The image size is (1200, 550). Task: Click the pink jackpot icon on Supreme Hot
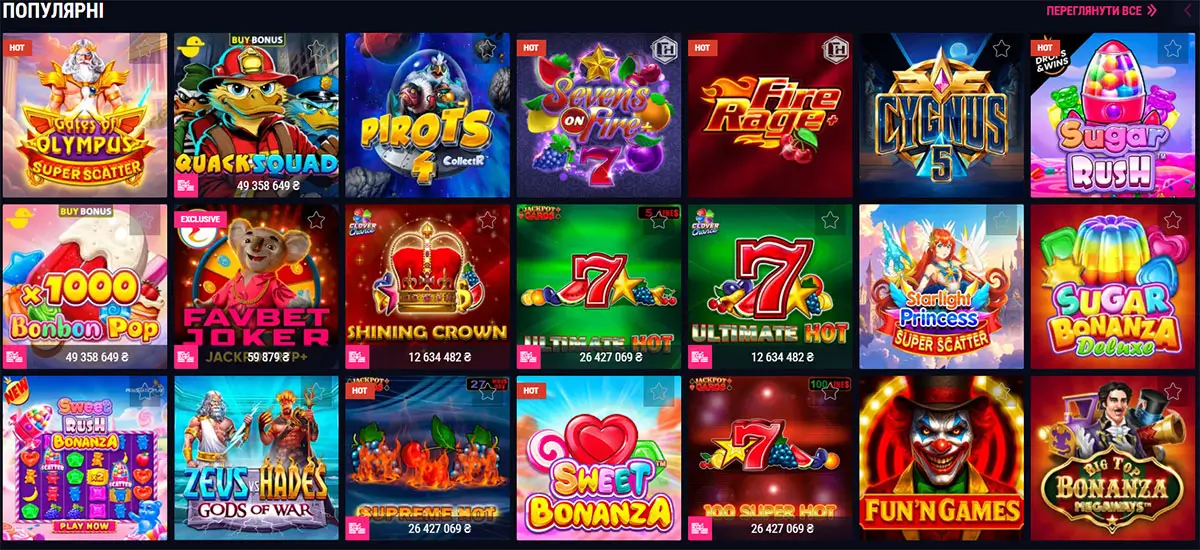(358, 528)
